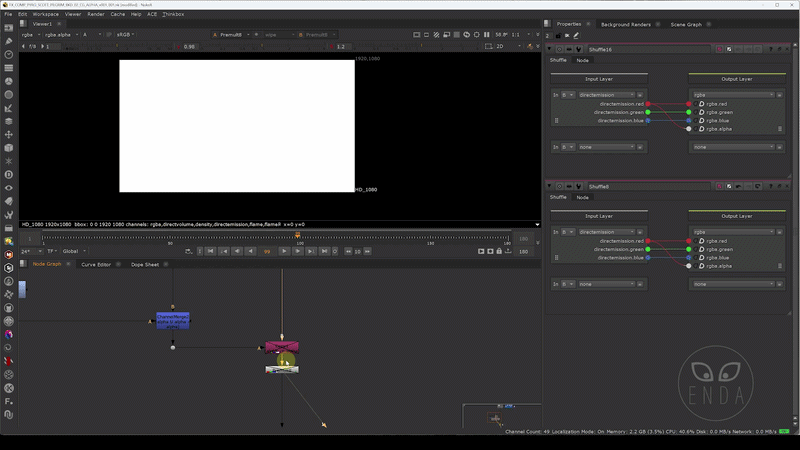Switch to Scene Graph tab
Viewport: 800px width, 450px height.
tap(686, 24)
